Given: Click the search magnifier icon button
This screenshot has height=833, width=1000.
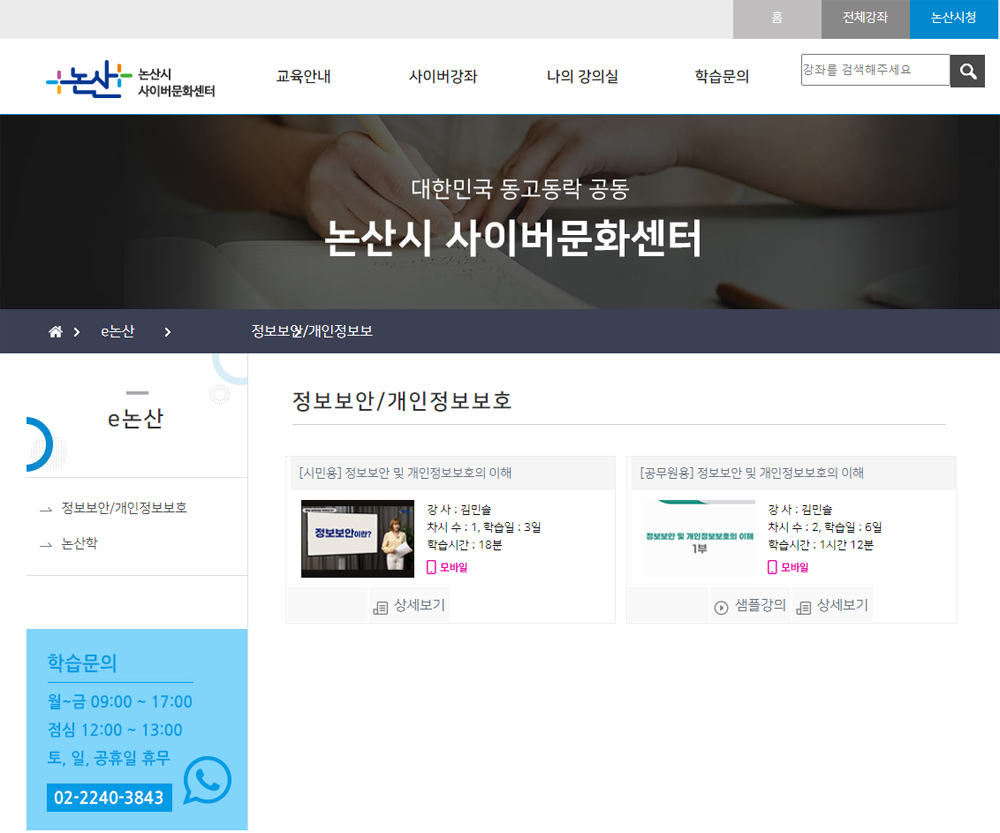Looking at the screenshot, I should [967, 71].
